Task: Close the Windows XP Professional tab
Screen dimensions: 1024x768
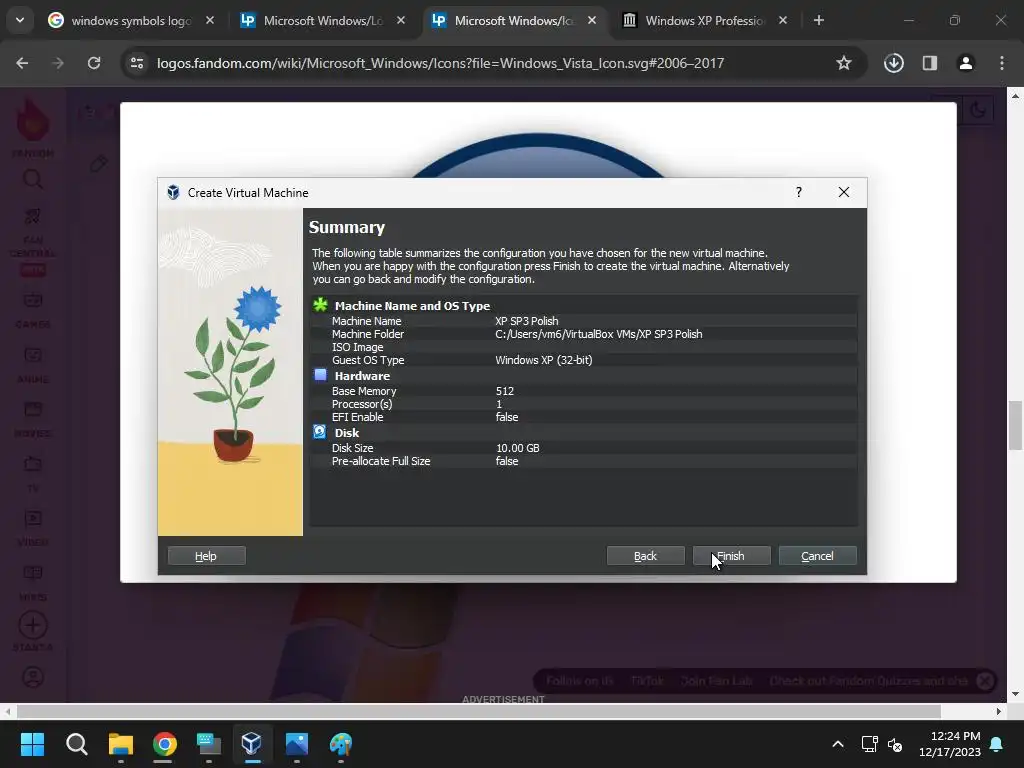Action: pos(782,20)
